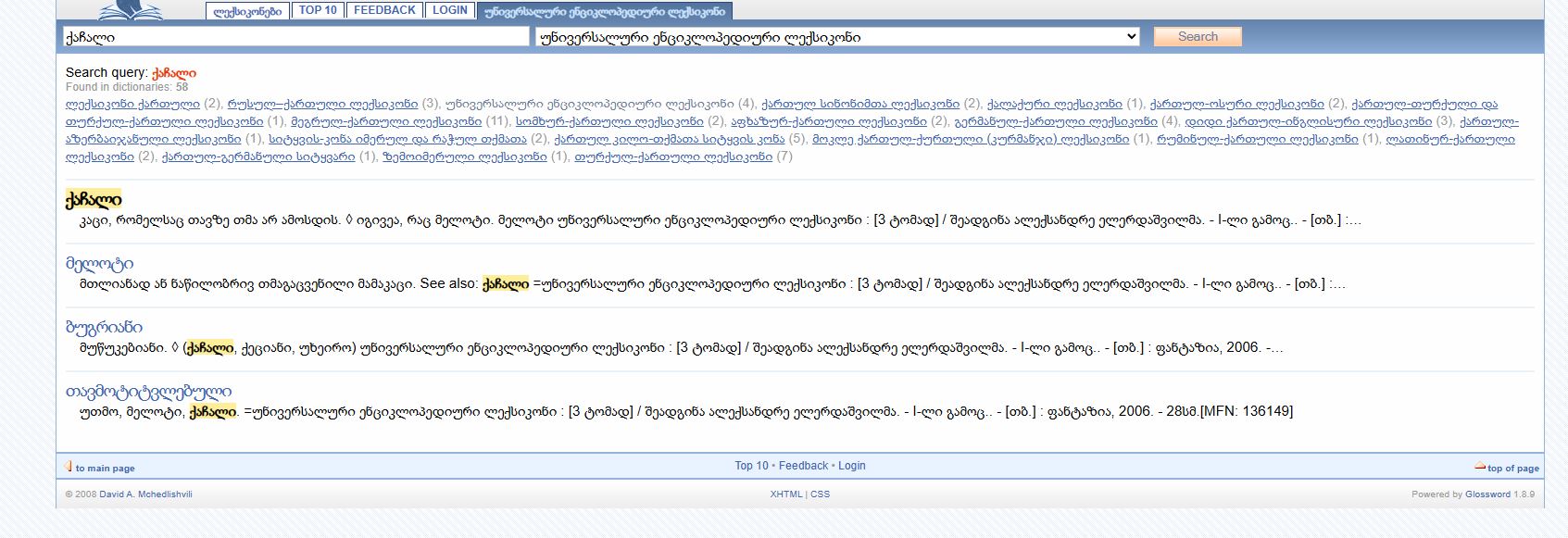Click footer 'Feedback' link
Screen dimensions: 1568x538
[x=803, y=466]
